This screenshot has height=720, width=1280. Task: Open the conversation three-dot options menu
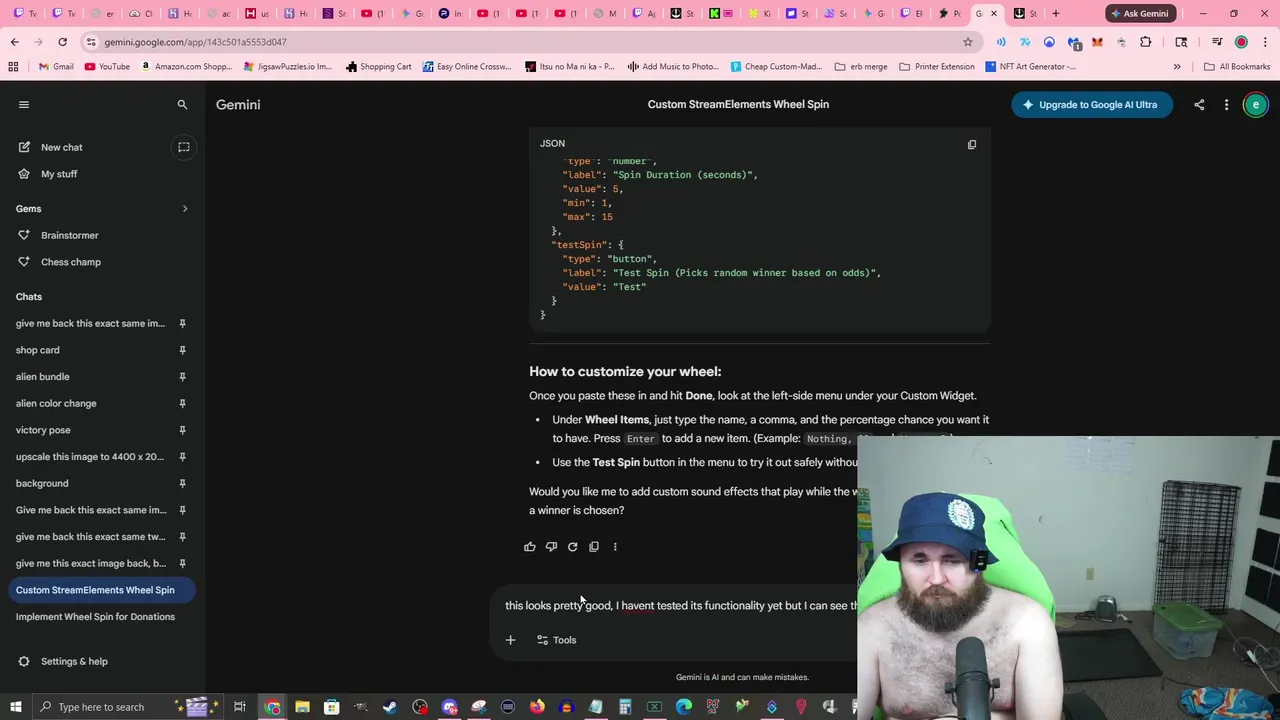click(1226, 104)
